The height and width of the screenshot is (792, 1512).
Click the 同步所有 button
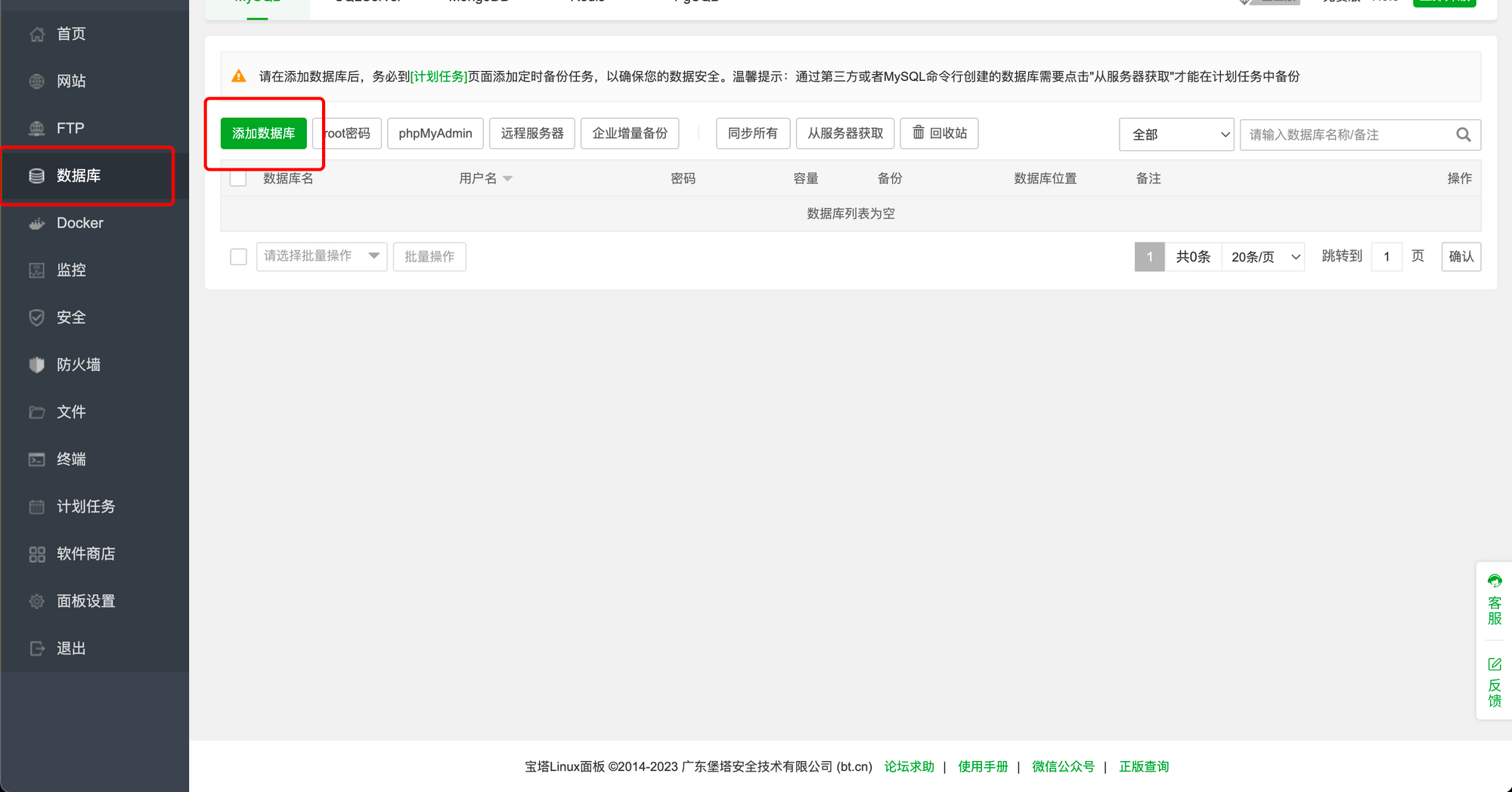tap(753, 133)
